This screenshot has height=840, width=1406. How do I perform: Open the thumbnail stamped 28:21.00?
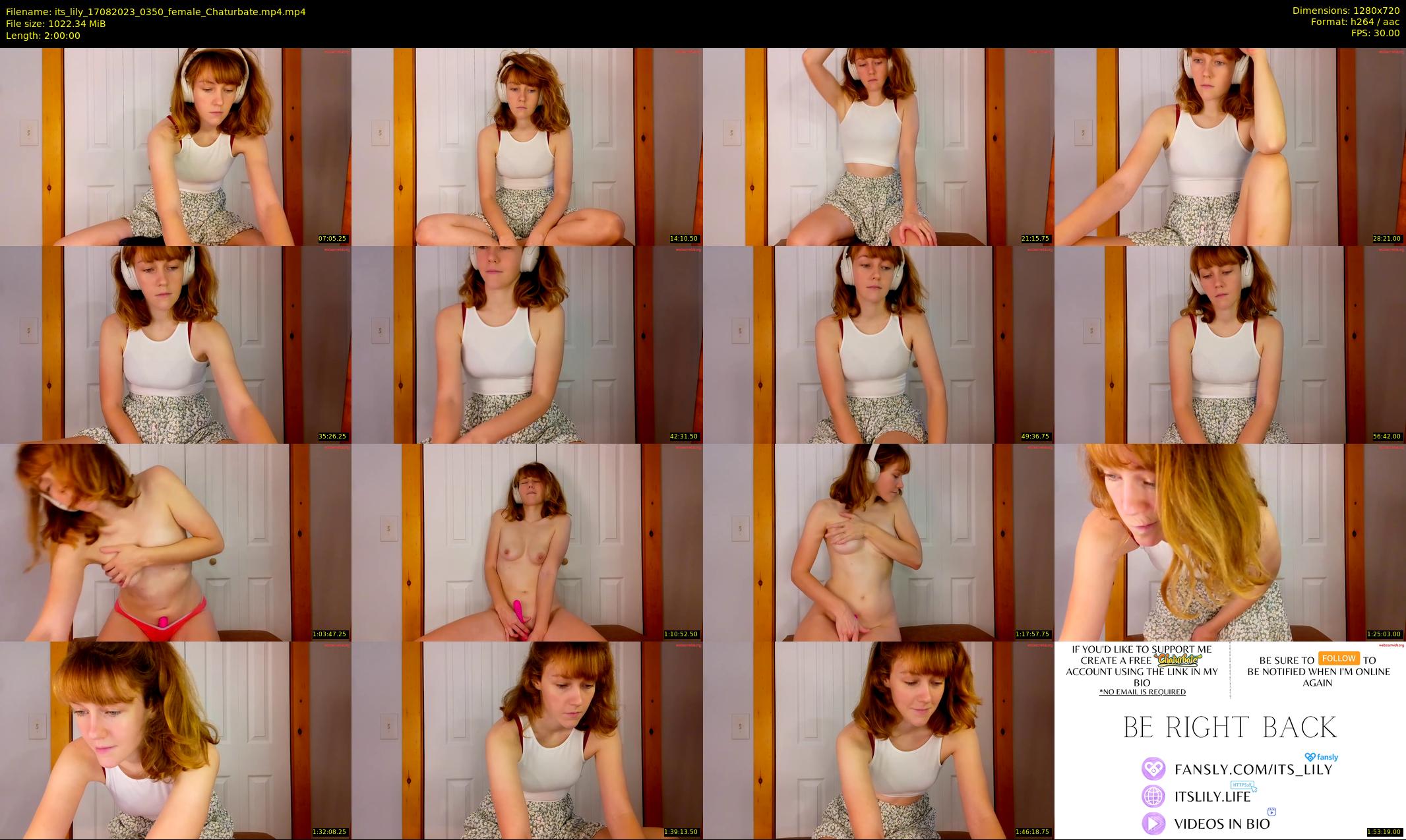click(x=1230, y=146)
